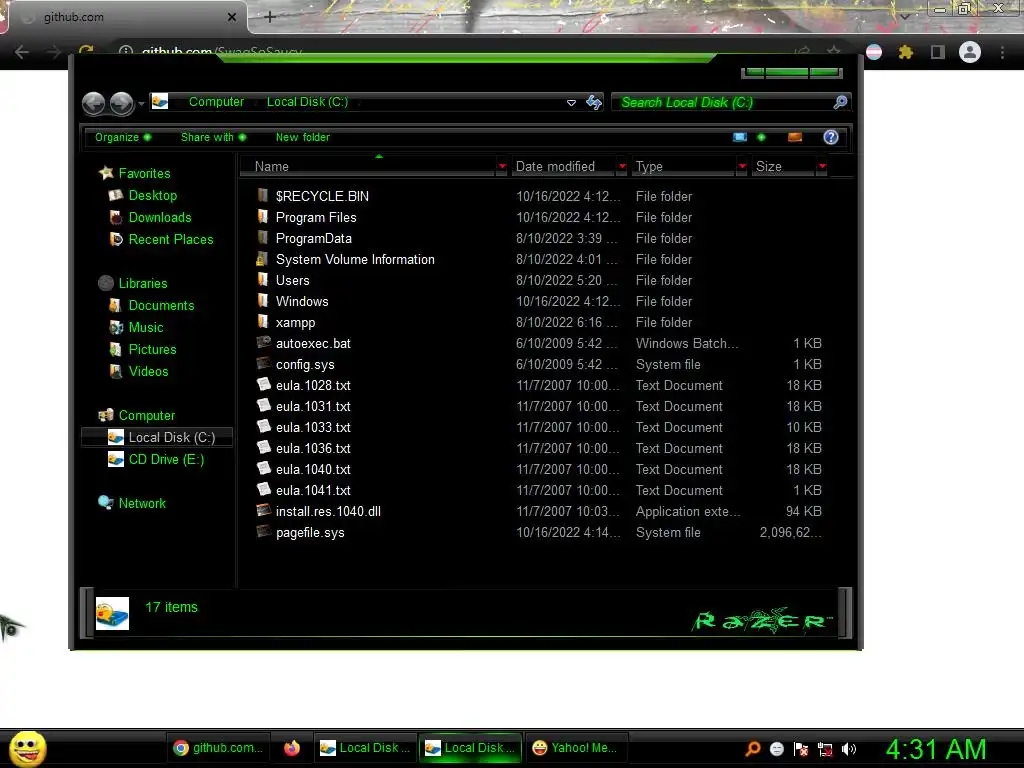The width and height of the screenshot is (1024, 768).
Task: Select the eula.1041.txt file
Action: pyautogui.click(x=313, y=490)
